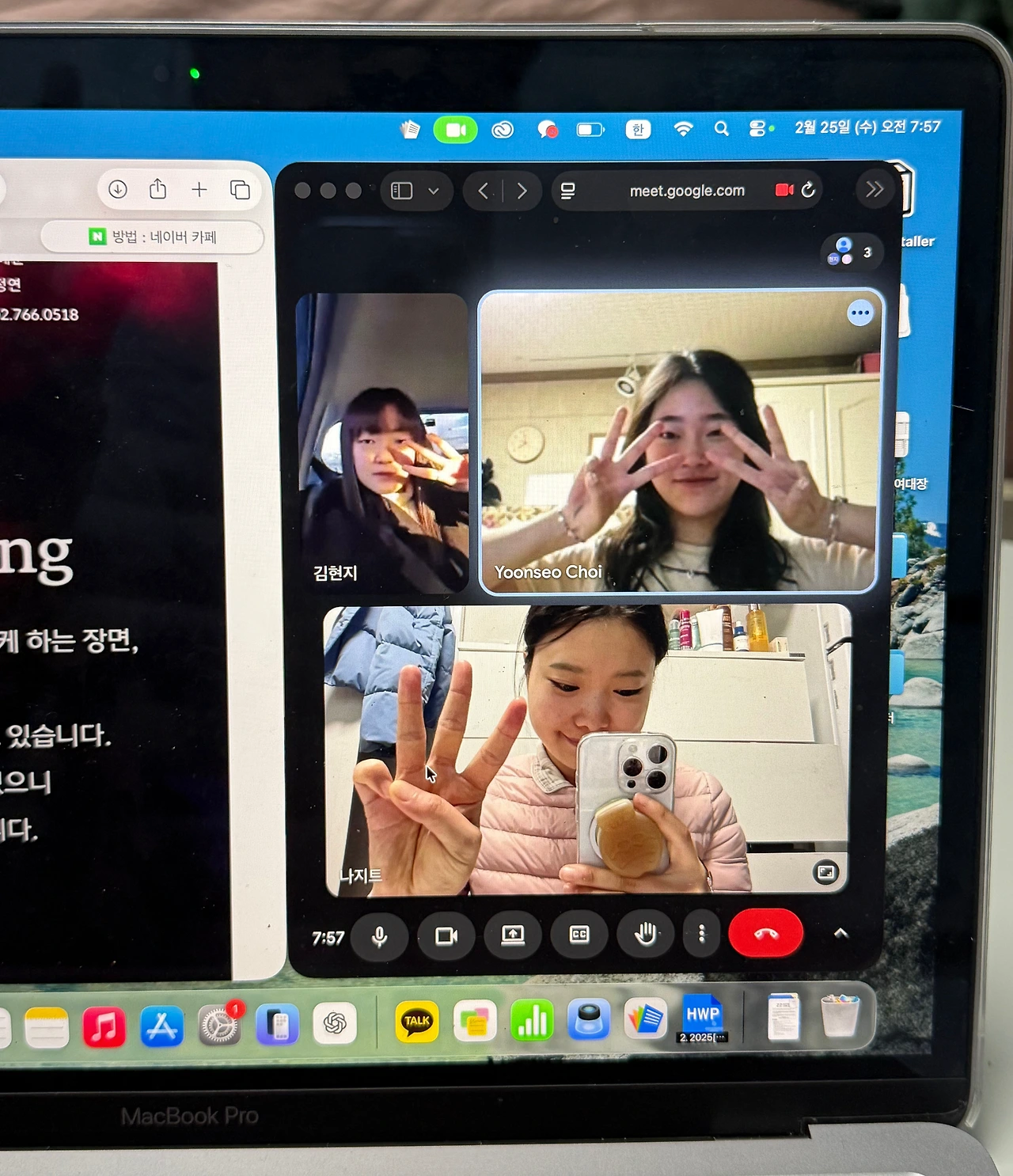Viewport: 1013px width, 1176px height.
Task: Reload the meet.google.com page
Action: coord(808,190)
